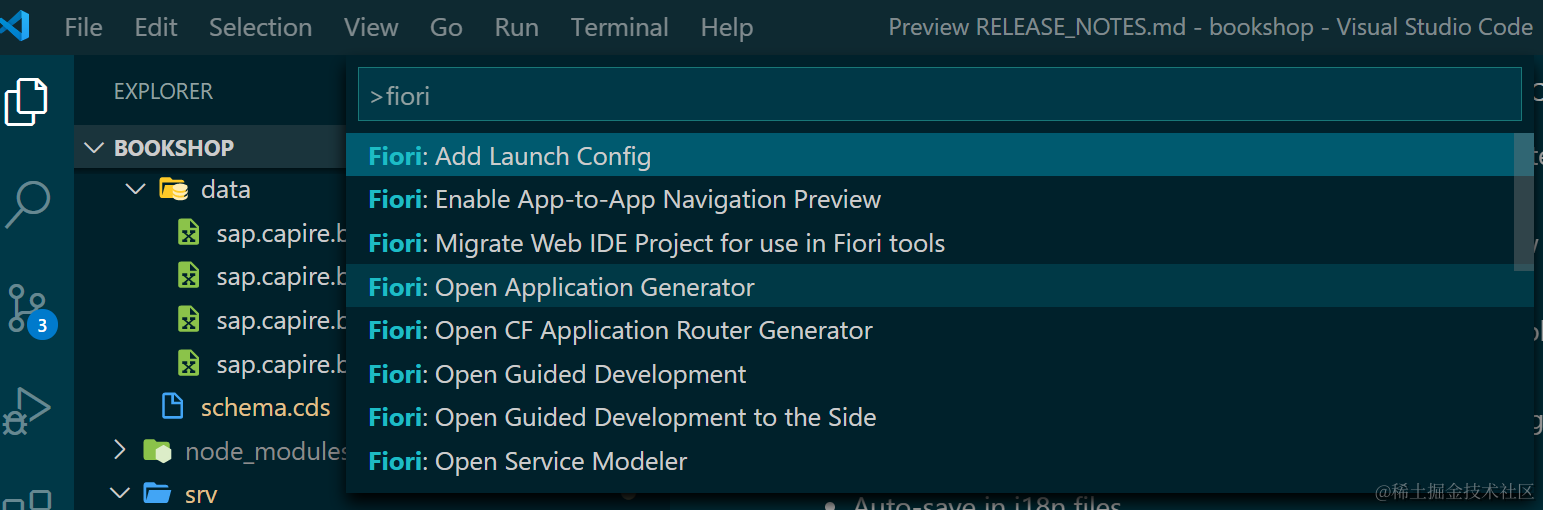
Task: Click the node_modules folder icon
Action: pos(157,451)
